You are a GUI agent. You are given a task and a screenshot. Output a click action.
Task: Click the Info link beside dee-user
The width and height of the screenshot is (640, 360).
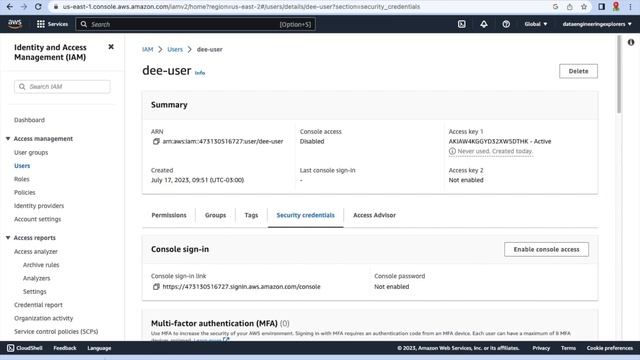200,73
